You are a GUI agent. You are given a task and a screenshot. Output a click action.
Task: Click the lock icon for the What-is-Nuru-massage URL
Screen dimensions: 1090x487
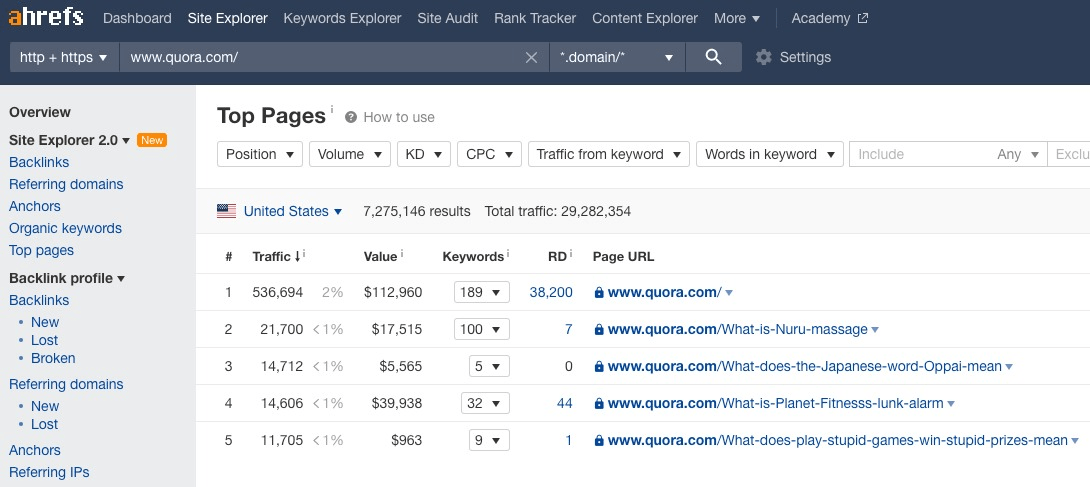point(599,329)
